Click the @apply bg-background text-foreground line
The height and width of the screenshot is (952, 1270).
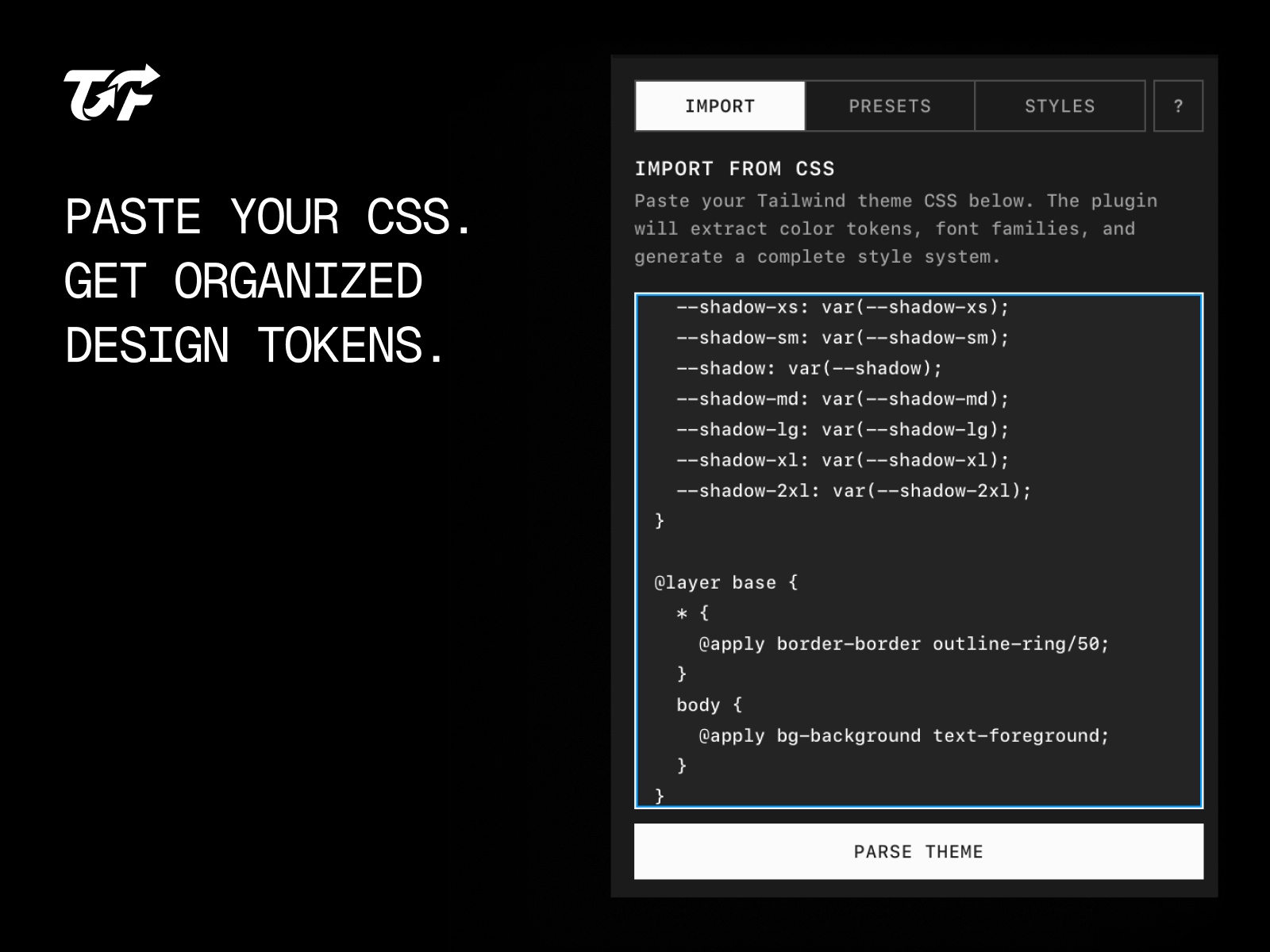pos(901,735)
